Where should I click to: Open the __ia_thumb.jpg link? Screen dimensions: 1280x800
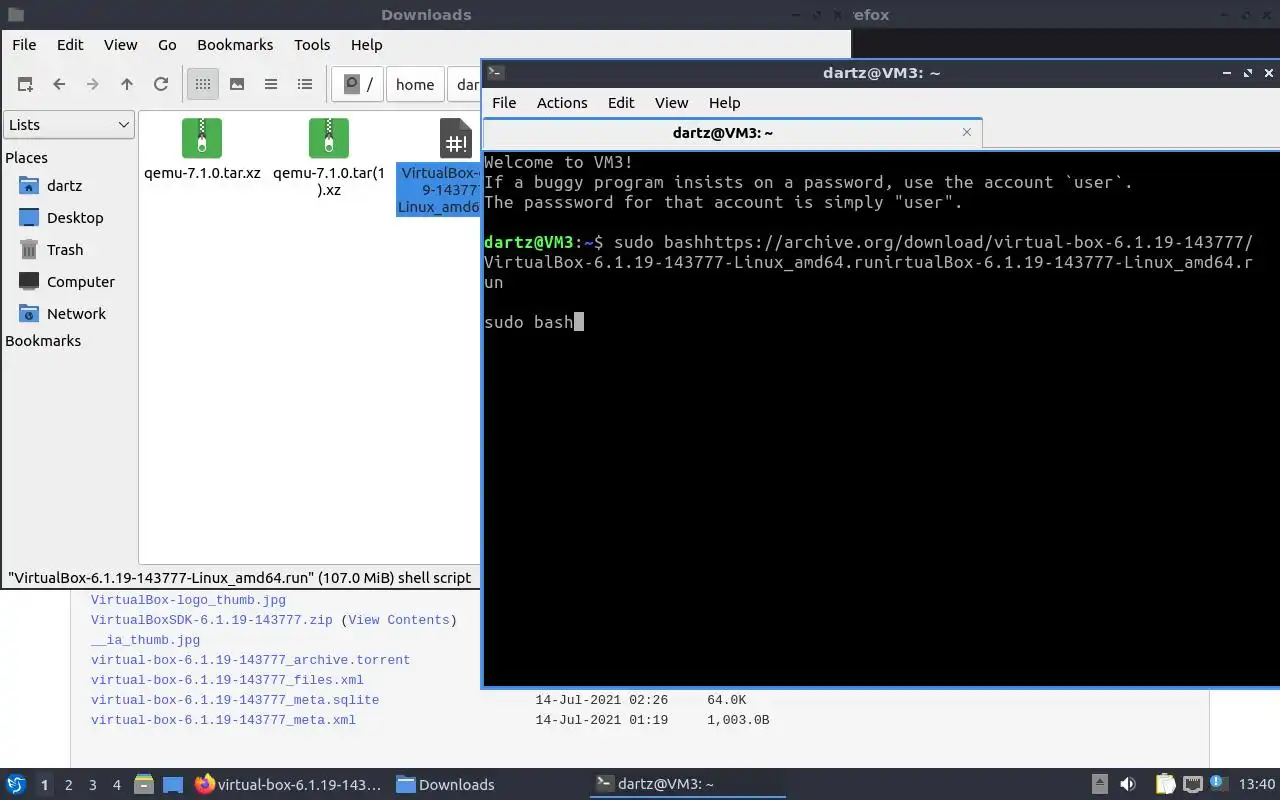tap(146, 640)
